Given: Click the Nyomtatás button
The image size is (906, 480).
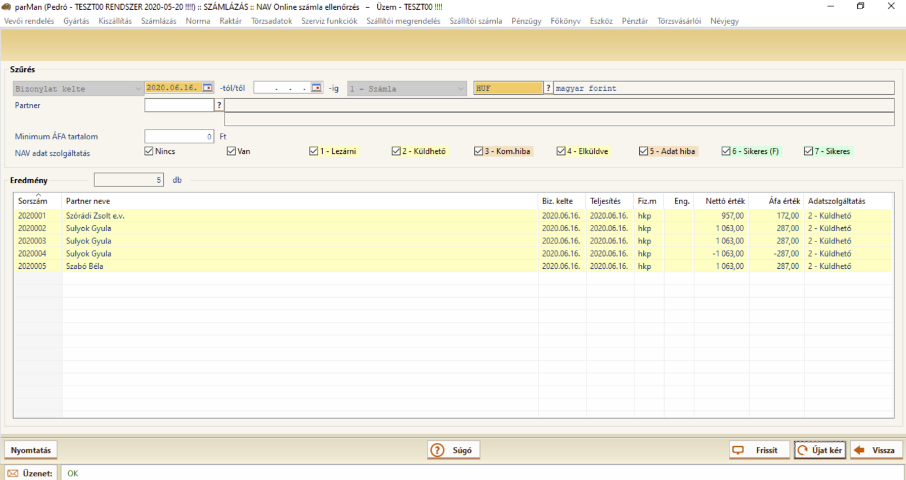Looking at the screenshot, I should click(x=31, y=450).
